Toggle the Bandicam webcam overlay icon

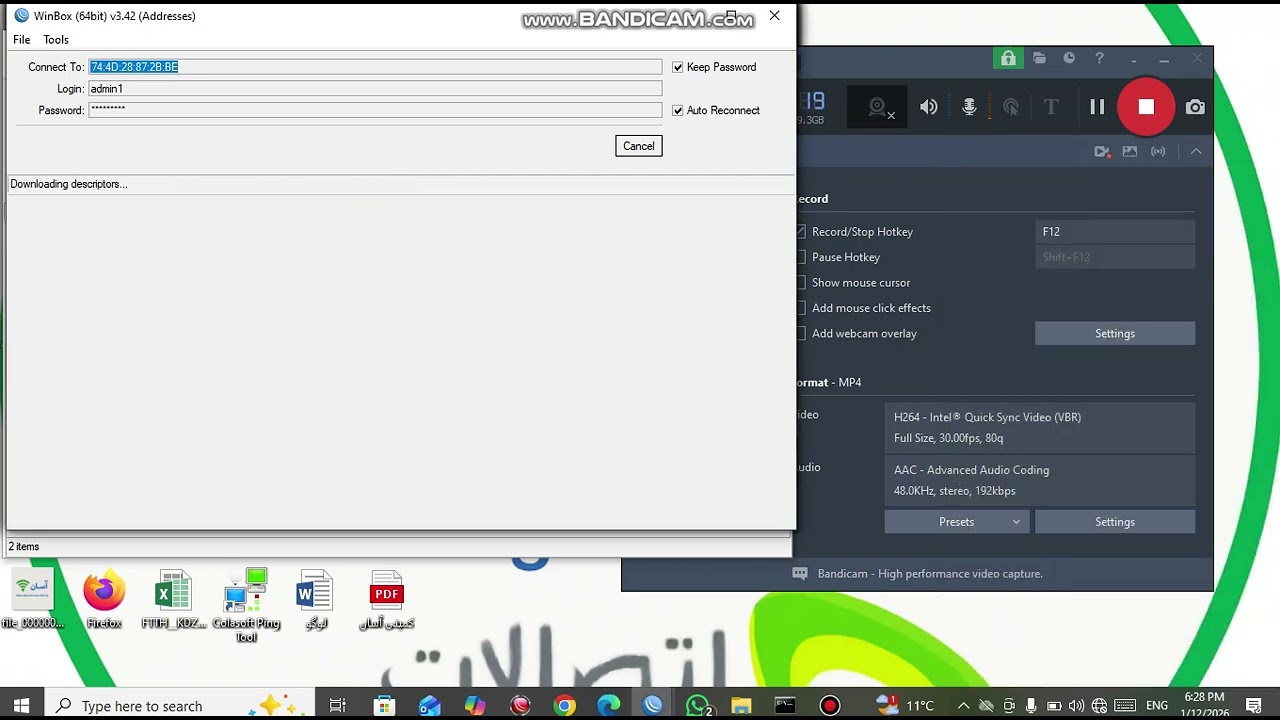click(x=879, y=107)
